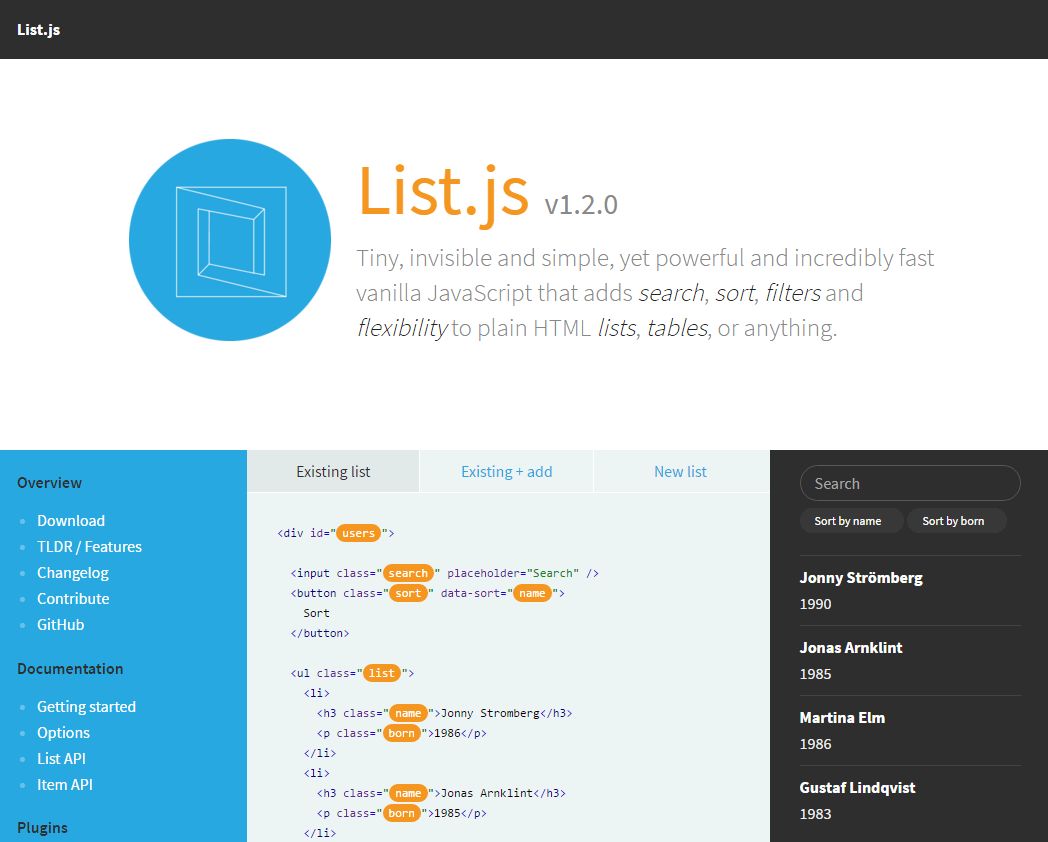Open the Changelog page
Viewport: 1048px width, 842px height.
(x=72, y=572)
